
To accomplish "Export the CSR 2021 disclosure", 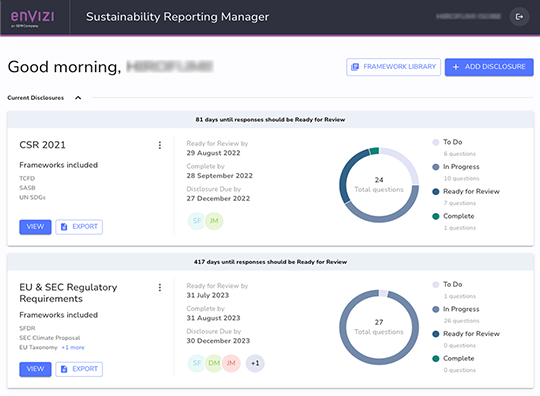I will 79,227.
